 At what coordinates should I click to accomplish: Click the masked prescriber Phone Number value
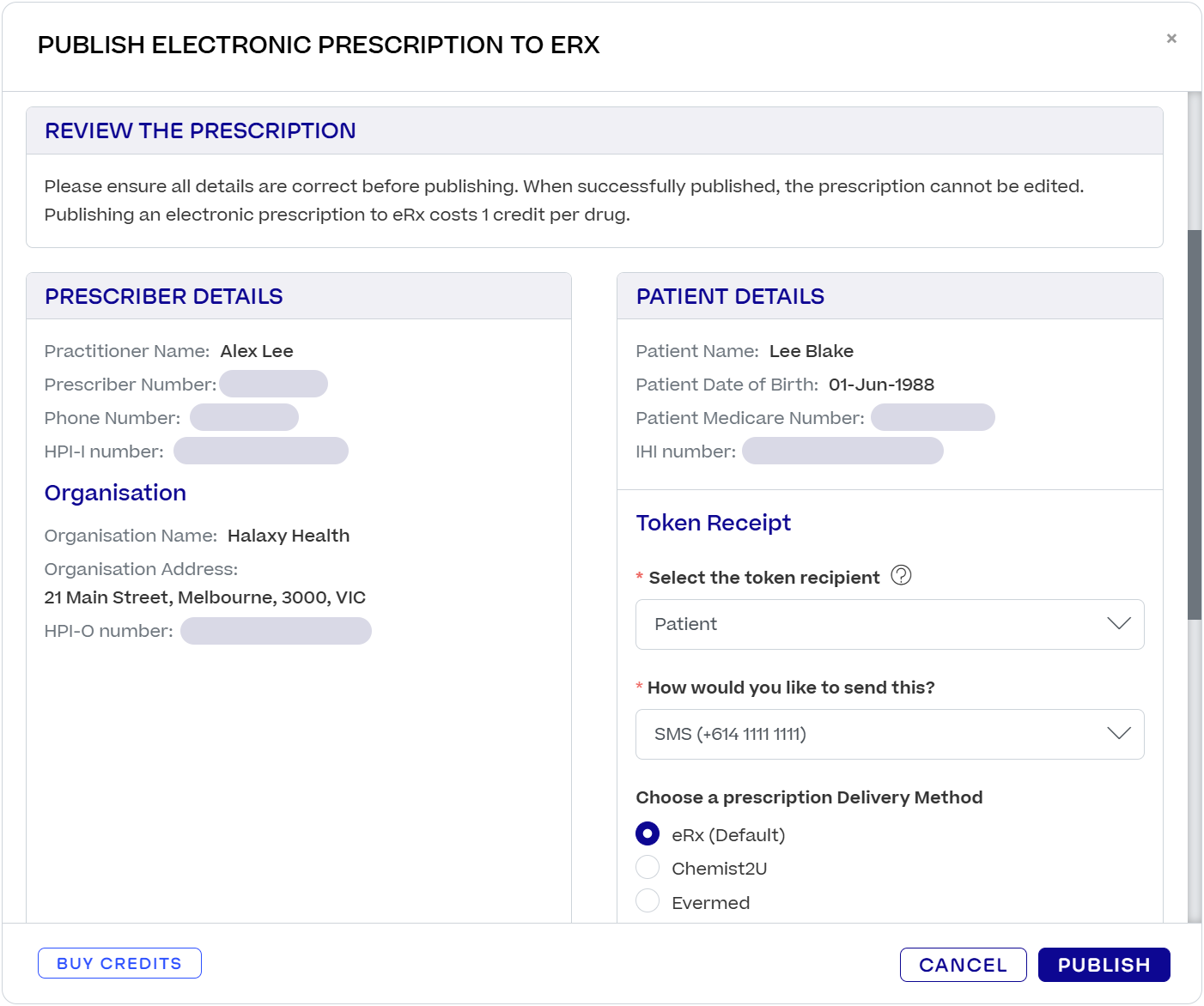[244, 418]
